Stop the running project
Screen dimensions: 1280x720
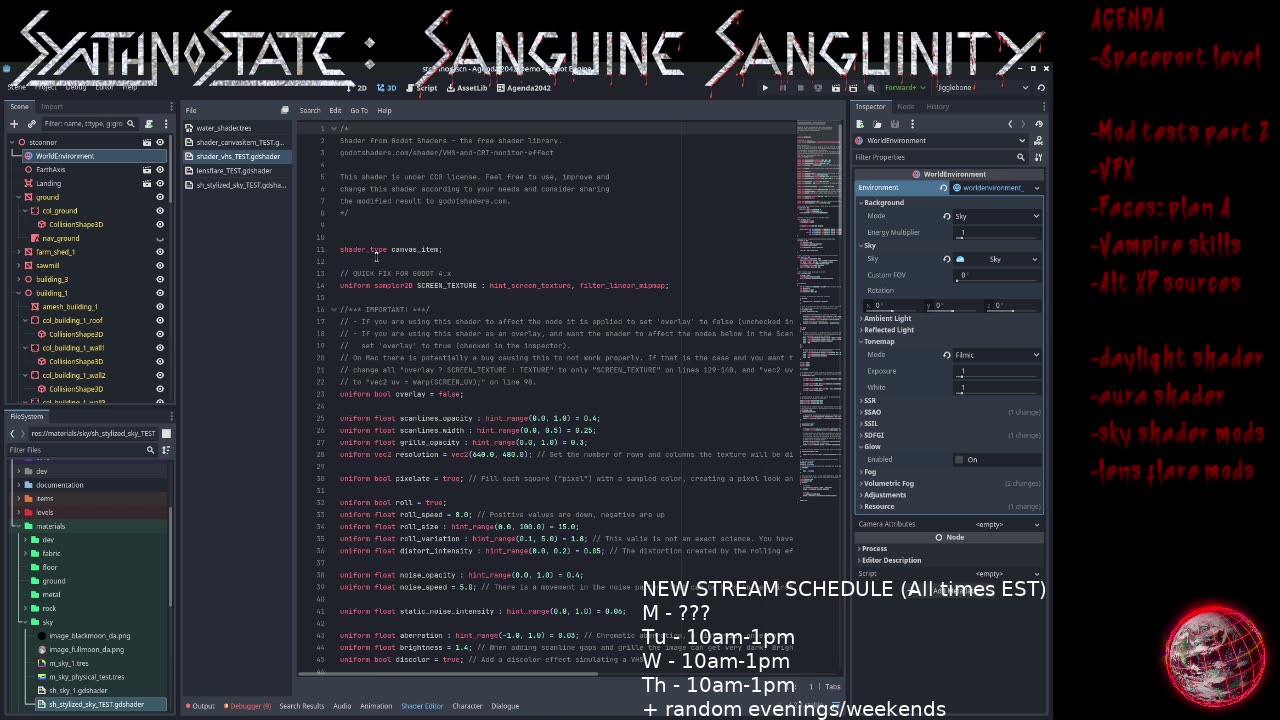[800, 88]
